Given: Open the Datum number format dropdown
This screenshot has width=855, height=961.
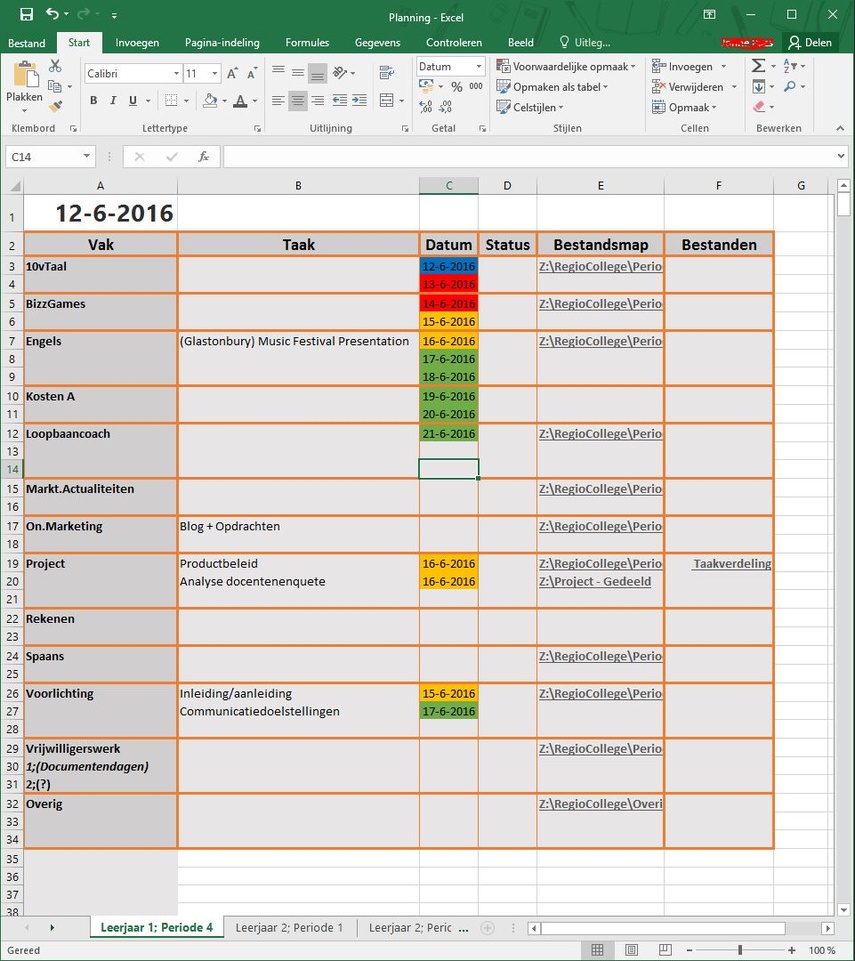Looking at the screenshot, I should [x=479, y=66].
